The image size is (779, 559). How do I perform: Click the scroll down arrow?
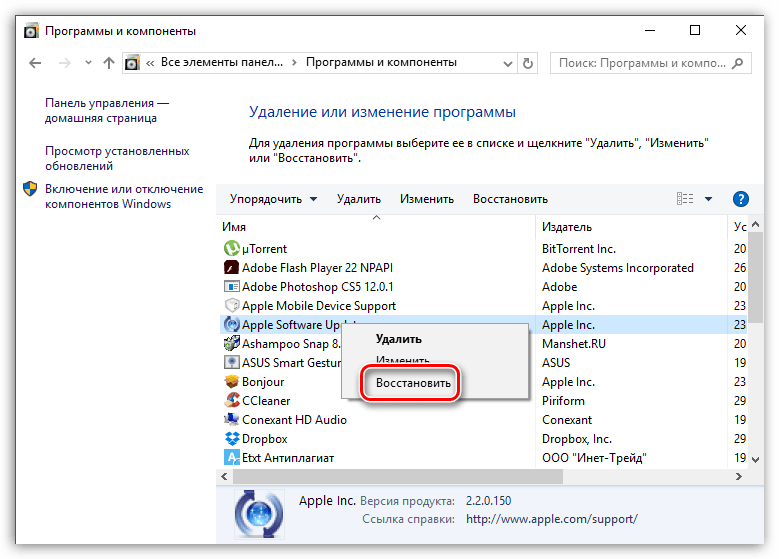[755, 460]
